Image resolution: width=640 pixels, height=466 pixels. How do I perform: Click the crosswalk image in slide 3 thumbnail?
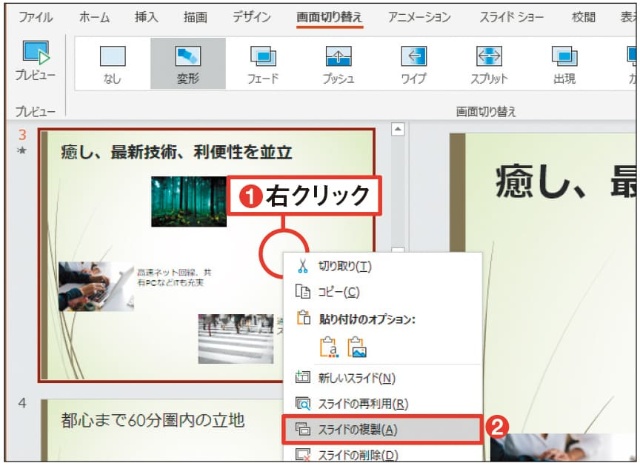coord(236,339)
